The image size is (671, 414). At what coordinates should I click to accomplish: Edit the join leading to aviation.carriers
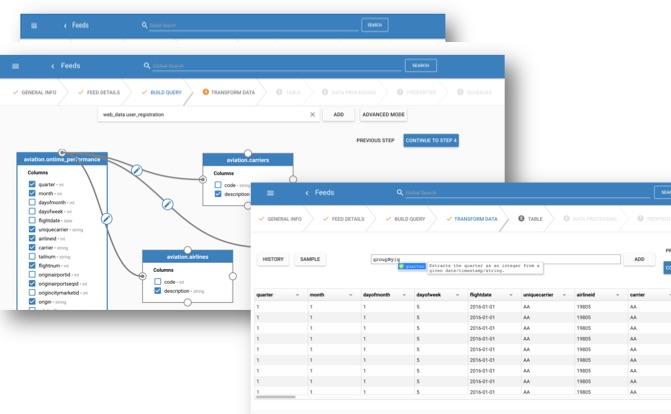click(x=137, y=170)
